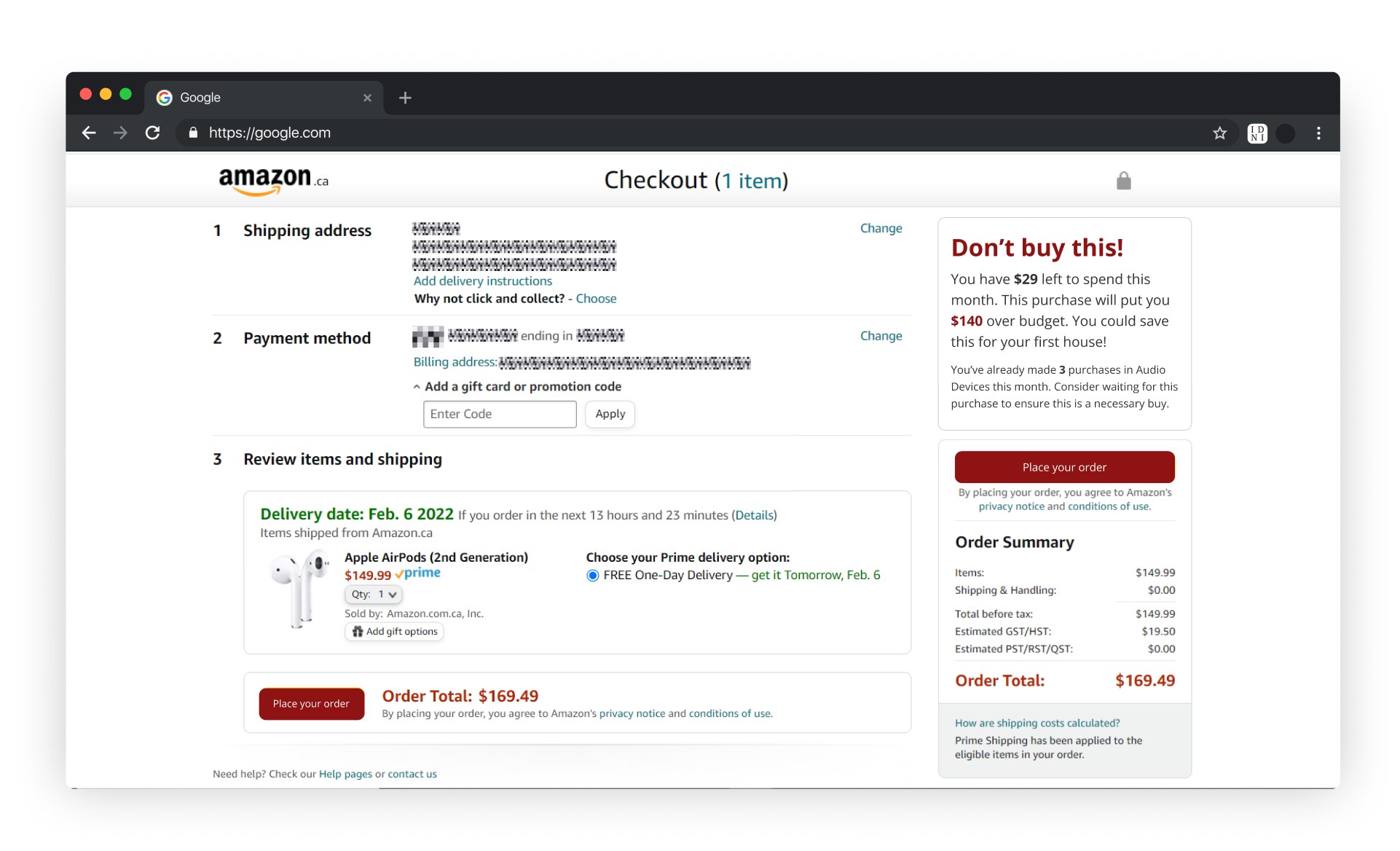Bookmark page with star icon
The height and width of the screenshot is (851, 1400).
tap(1219, 133)
